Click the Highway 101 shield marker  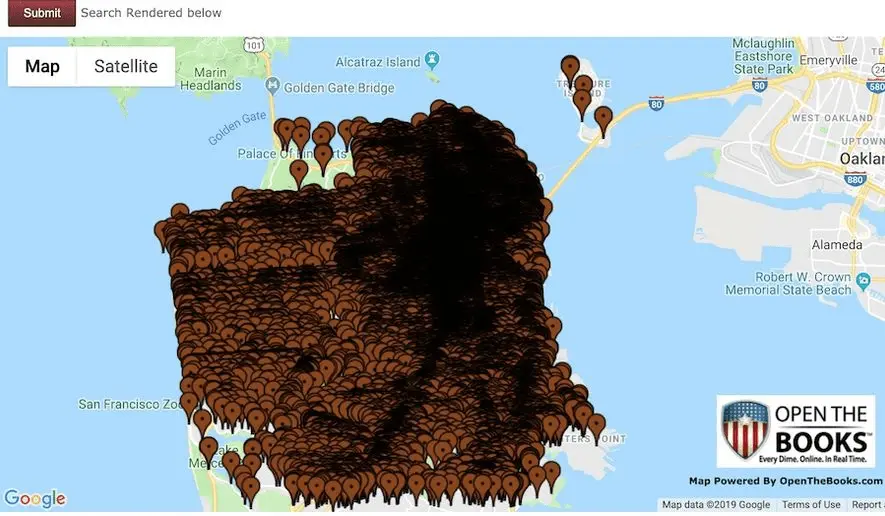click(x=255, y=45)
